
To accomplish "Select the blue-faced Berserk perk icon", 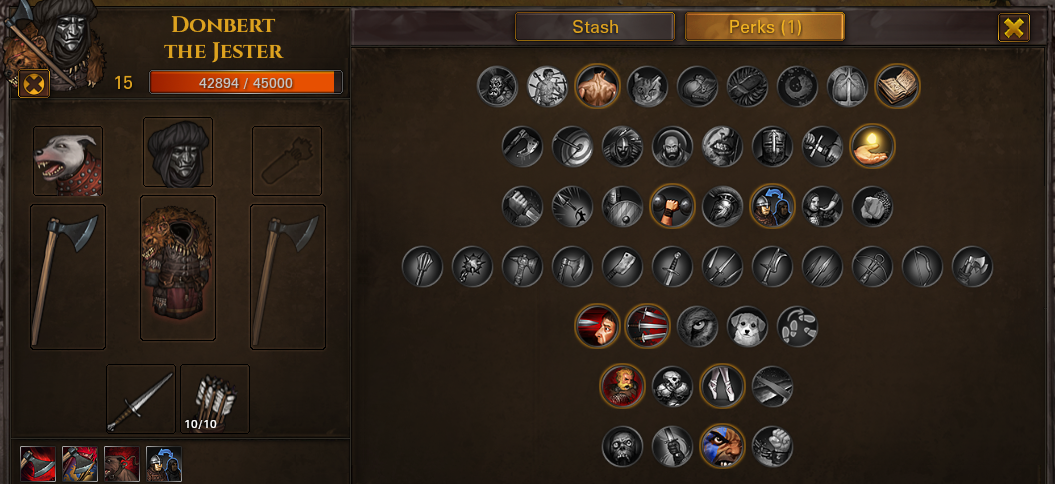I will click(722, 446).
